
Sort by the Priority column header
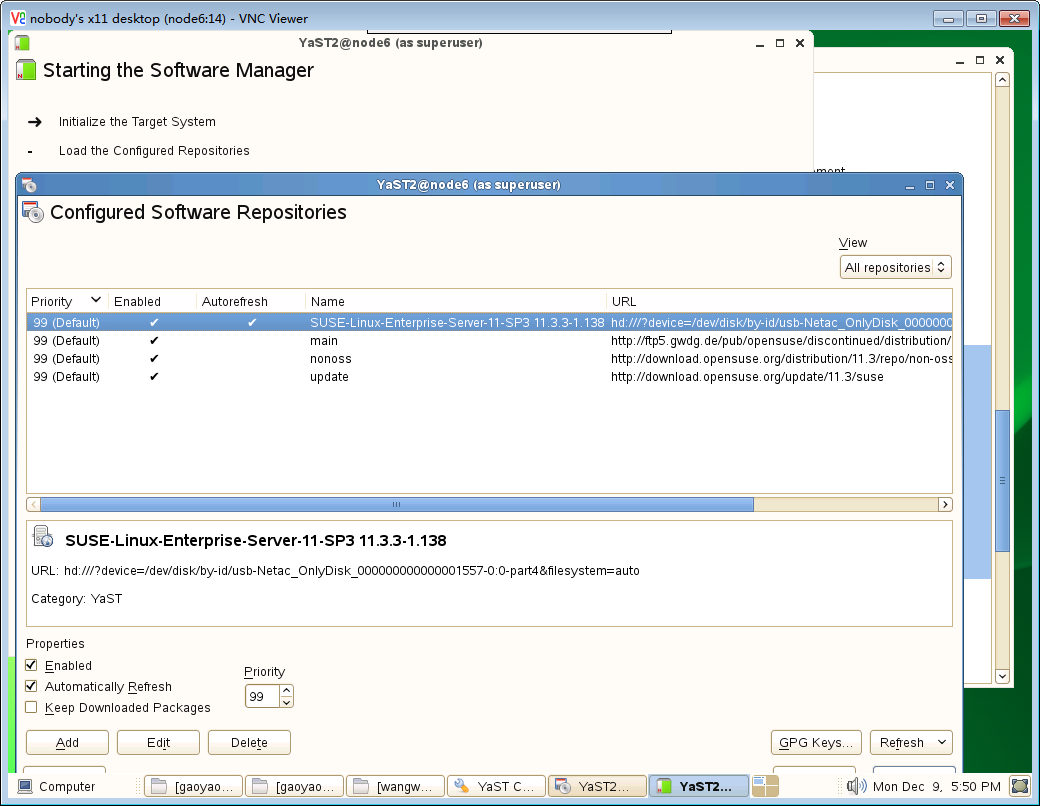[x=66, y=301]
